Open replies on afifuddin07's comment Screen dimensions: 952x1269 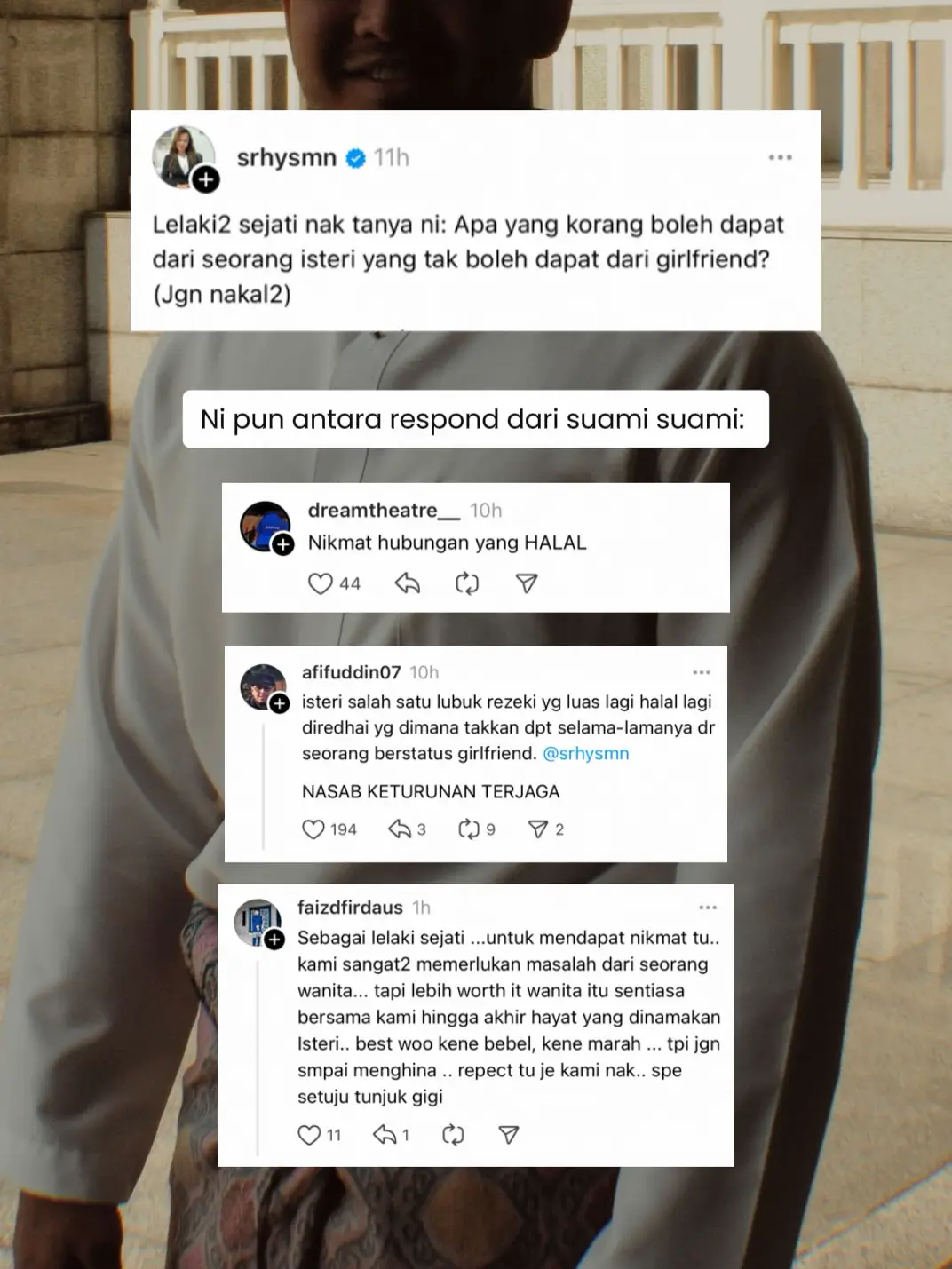(400, 829)
